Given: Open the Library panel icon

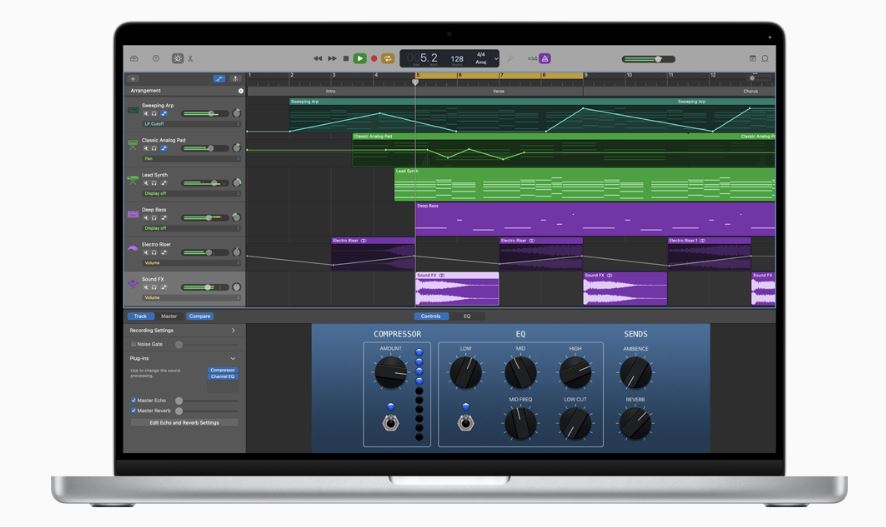Looking at the screenshot, I should coord(134,59).
